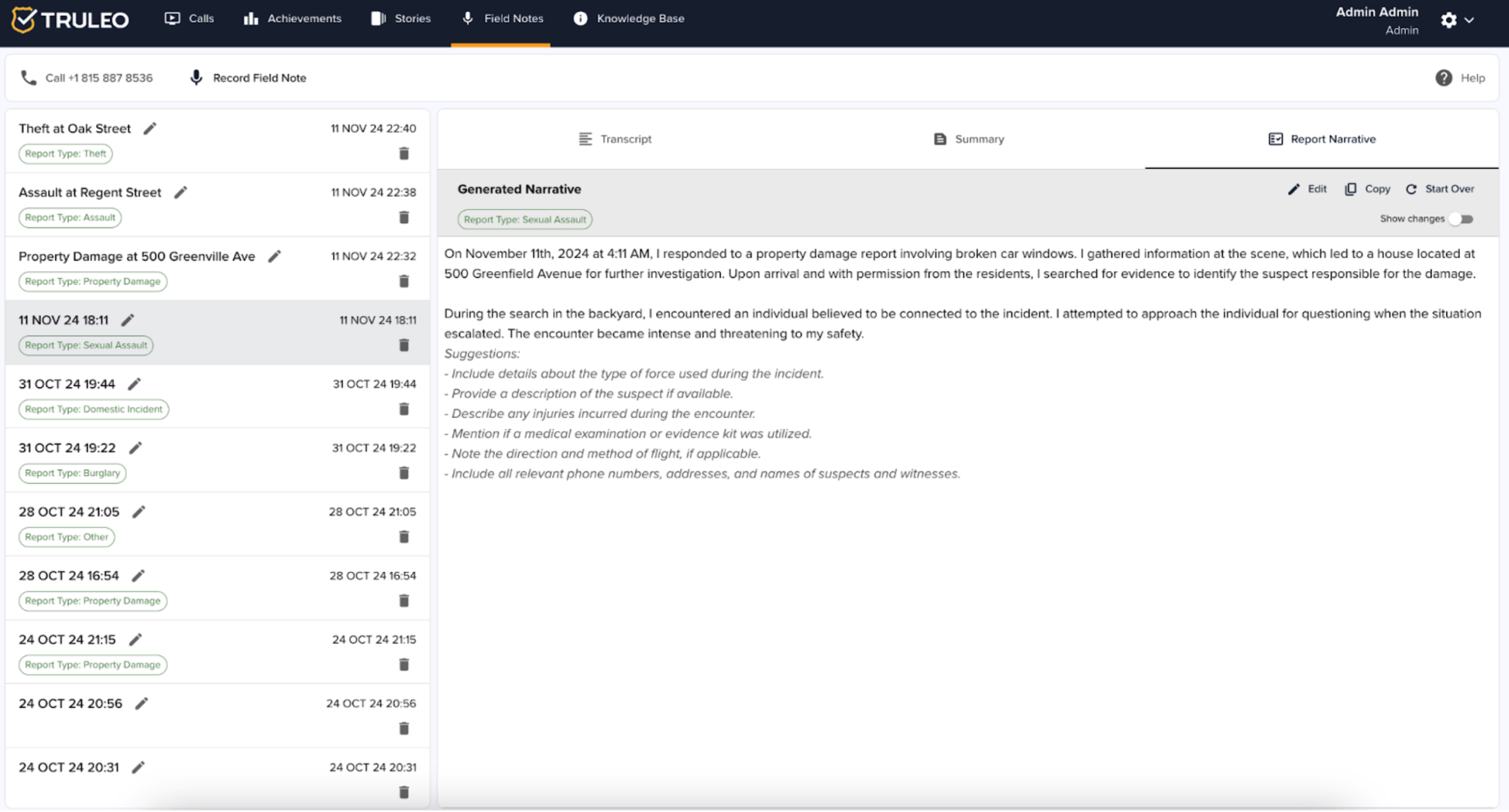Click the Generated Narrative heading

[519, 189]
